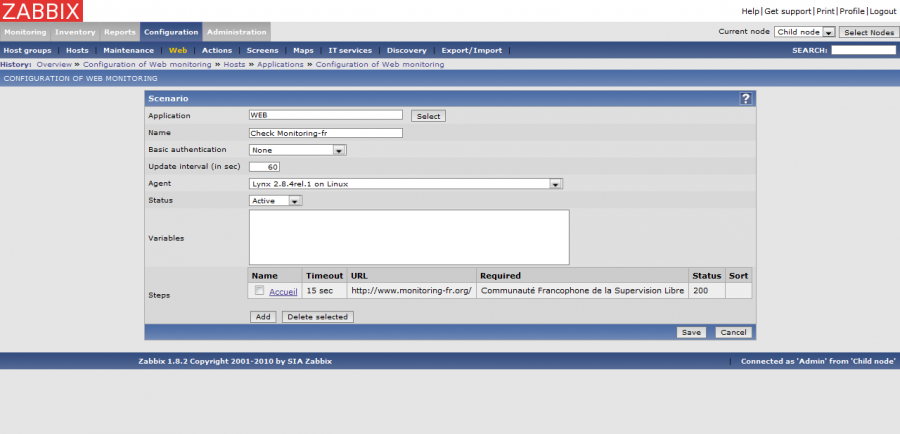900x434 pixels.
Task: Click the Zabbix 1.8.2 copyright footer text
Action: (235, 362)
